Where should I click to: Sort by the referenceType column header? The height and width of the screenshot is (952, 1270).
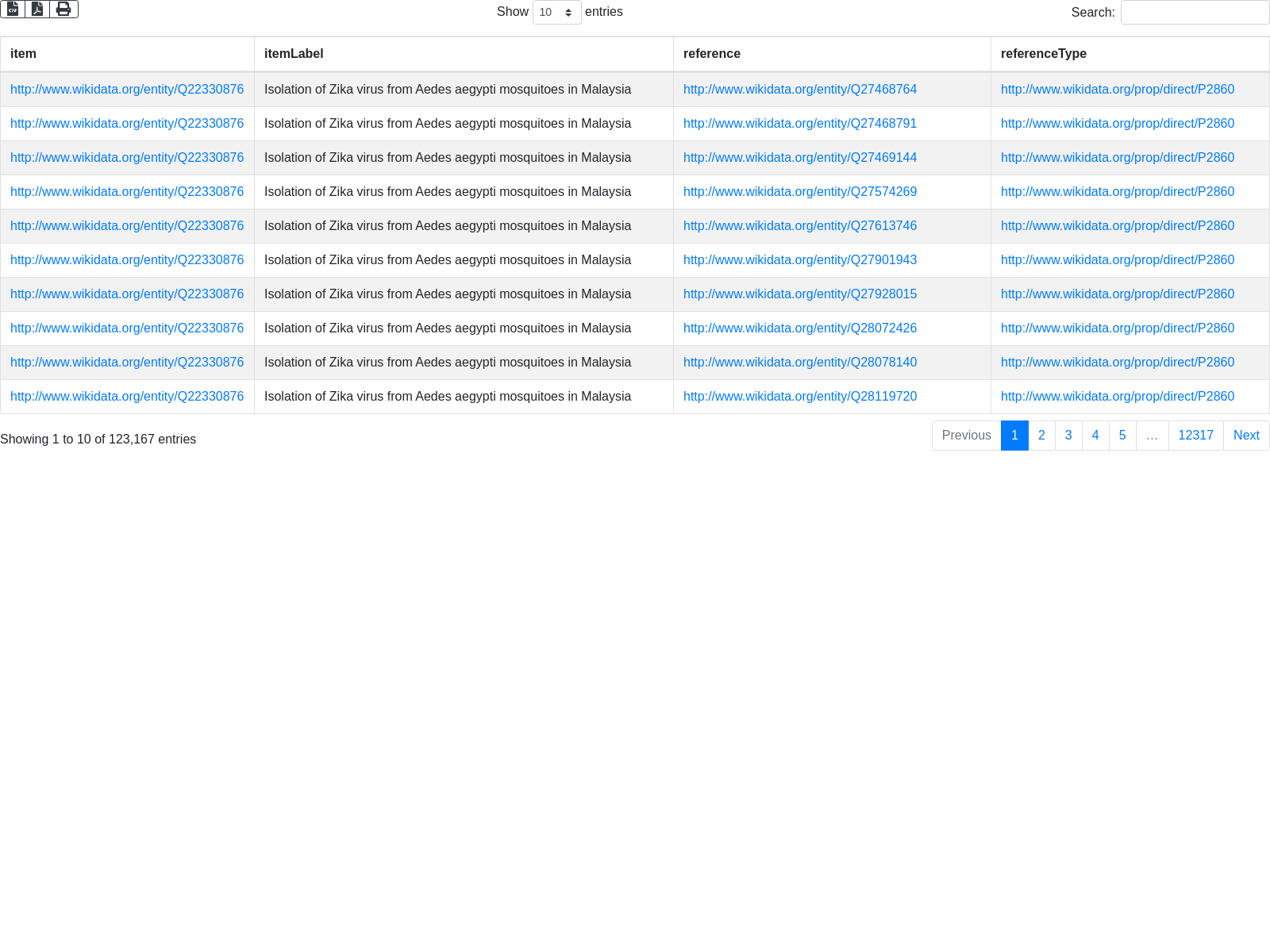pos(1130,54)
